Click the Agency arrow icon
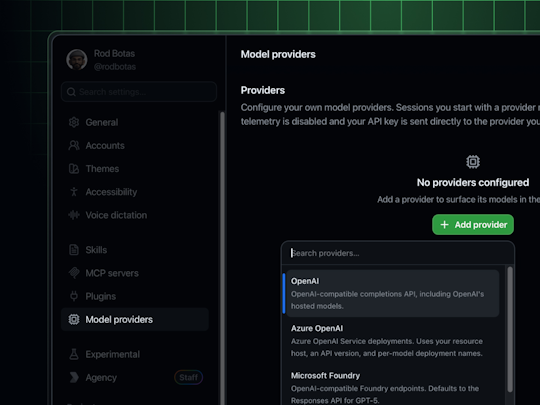The height and width of the screenshot is (405, 540). (x=74, y=377)
